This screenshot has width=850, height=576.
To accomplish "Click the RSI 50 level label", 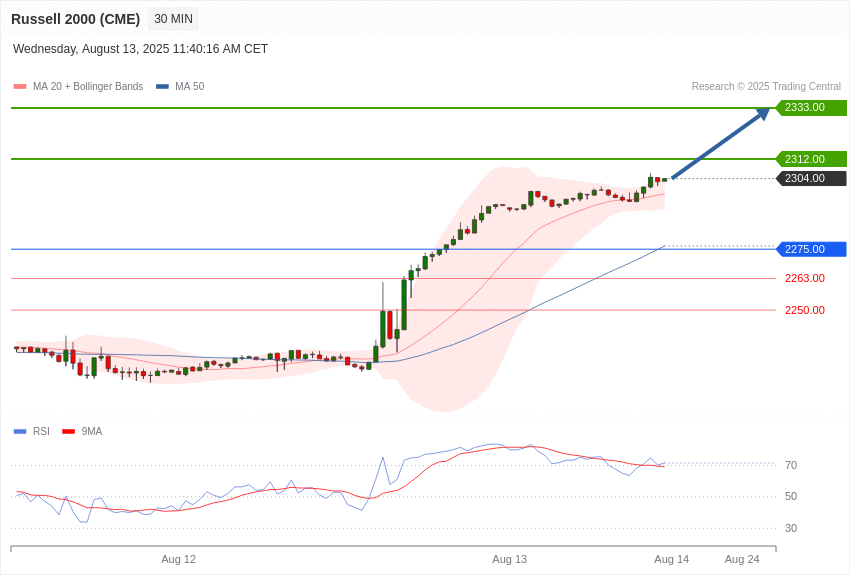I will coord(791,497).
